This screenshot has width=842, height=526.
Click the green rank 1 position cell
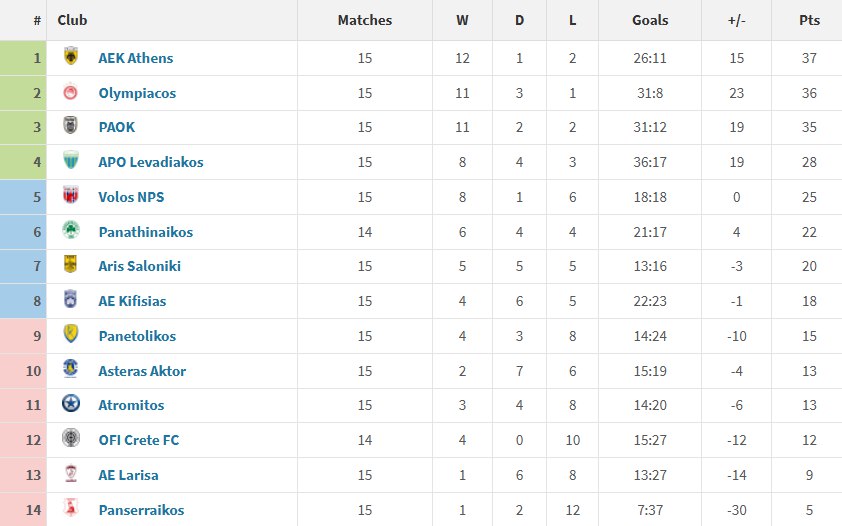tap(23, 58)
